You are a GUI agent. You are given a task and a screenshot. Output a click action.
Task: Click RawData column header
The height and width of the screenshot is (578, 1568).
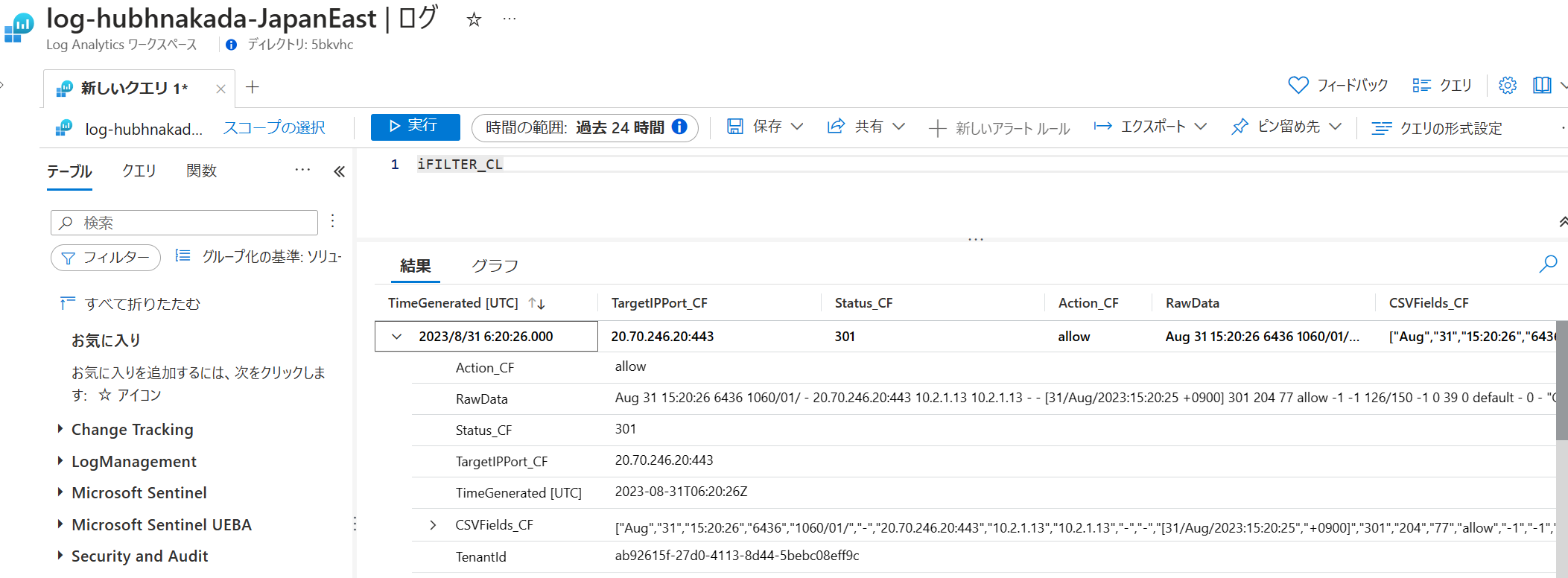coord(1192,303)
